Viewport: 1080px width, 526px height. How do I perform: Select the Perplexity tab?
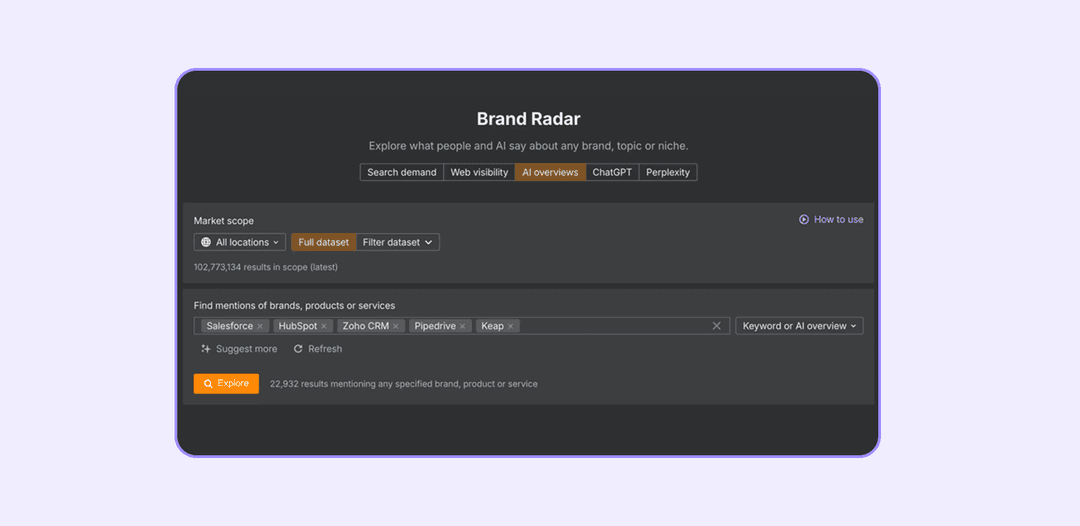pyautogui.click(x=668, y=172)
